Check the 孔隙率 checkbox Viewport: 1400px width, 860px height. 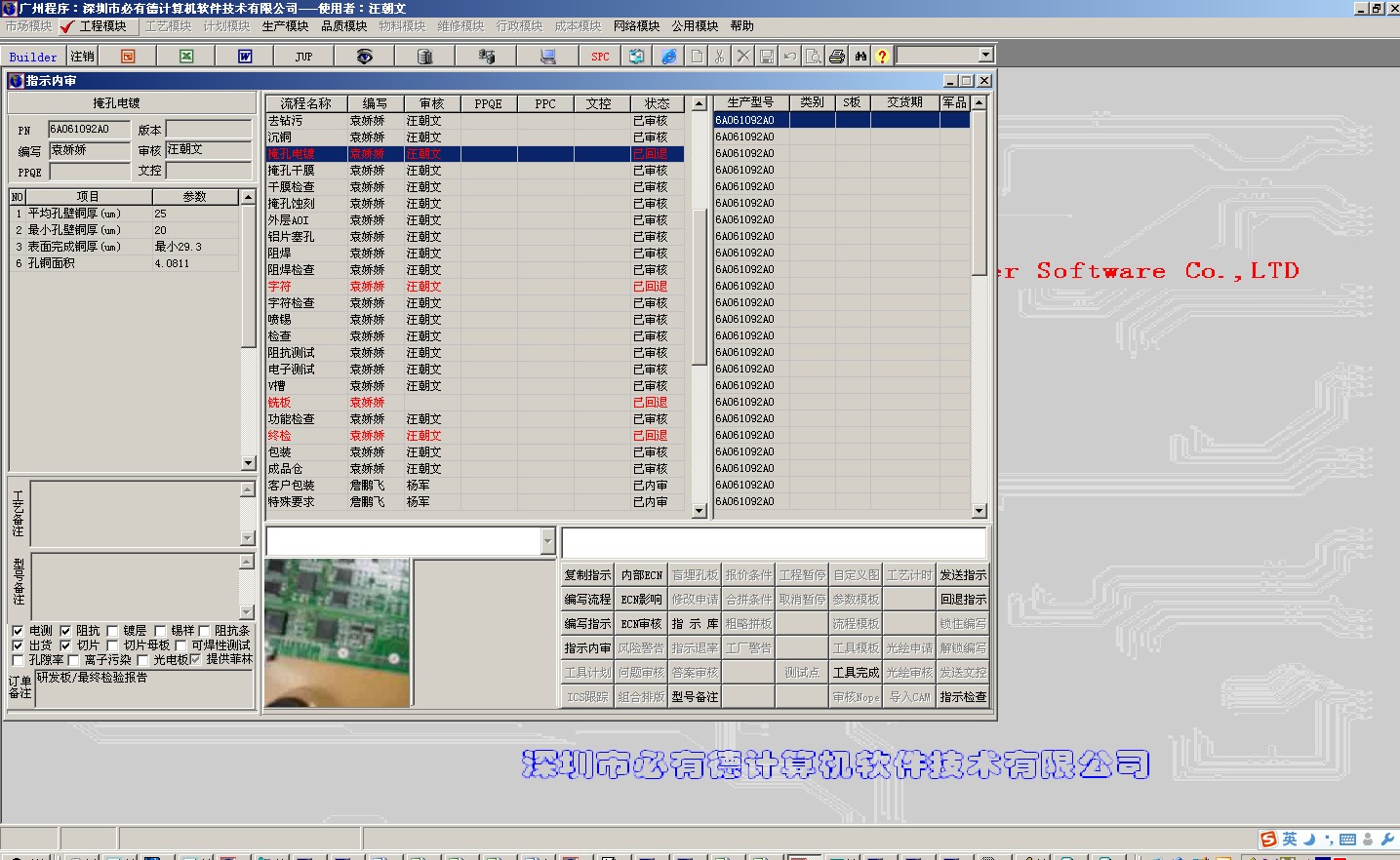coord(18,660)
